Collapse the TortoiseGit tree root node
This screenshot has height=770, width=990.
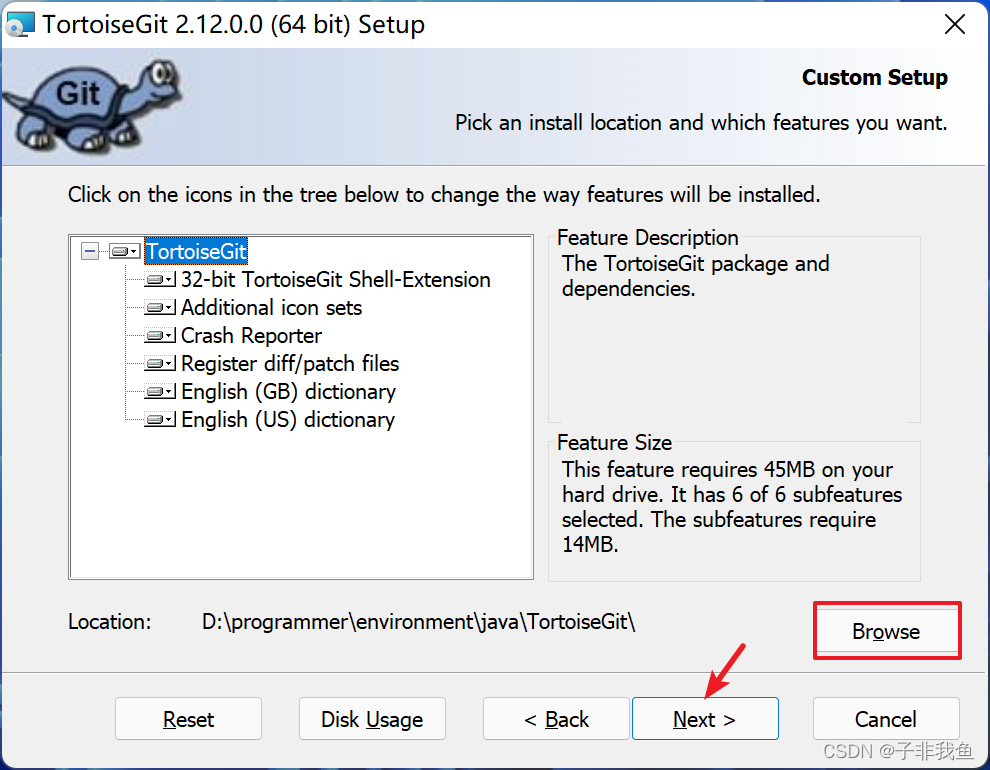pos(90,252)
